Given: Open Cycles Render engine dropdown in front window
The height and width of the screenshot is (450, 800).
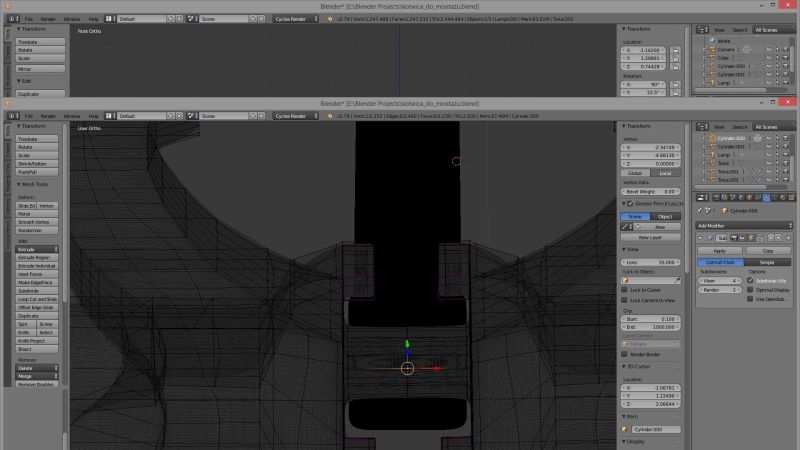Looking at the screenshot, I should pos(295,116).
